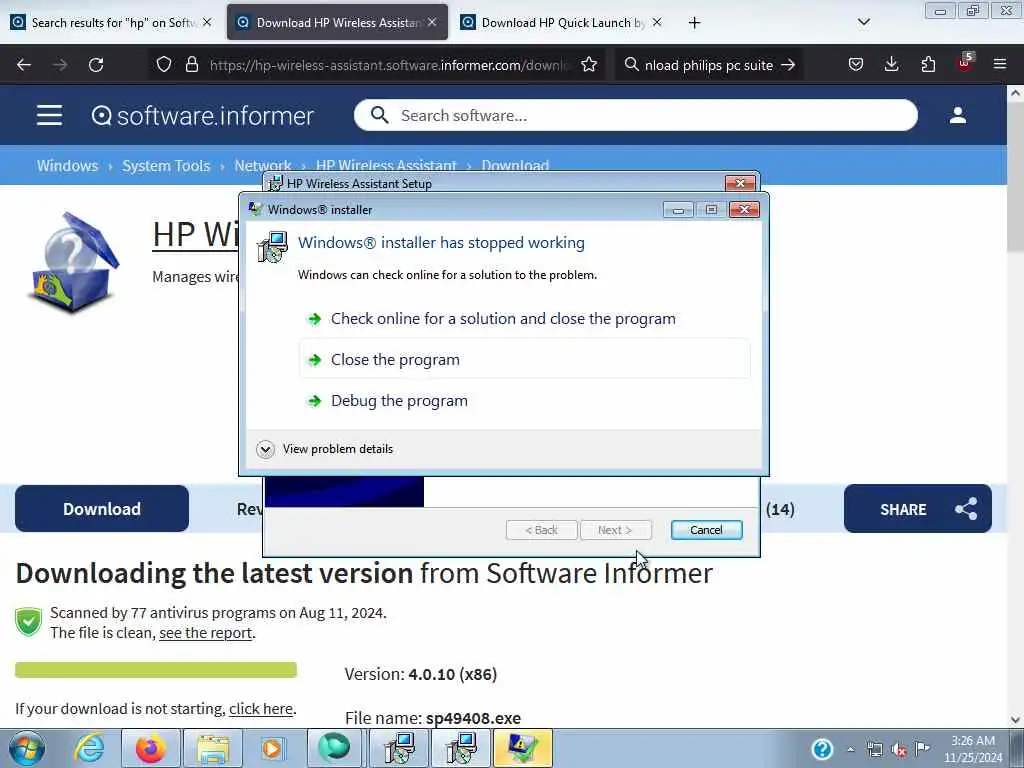The height and width of the screenshot is (768, 1024).
Task: Close the HP Wireless Assistant Setup window
Action: pos(740,183)
